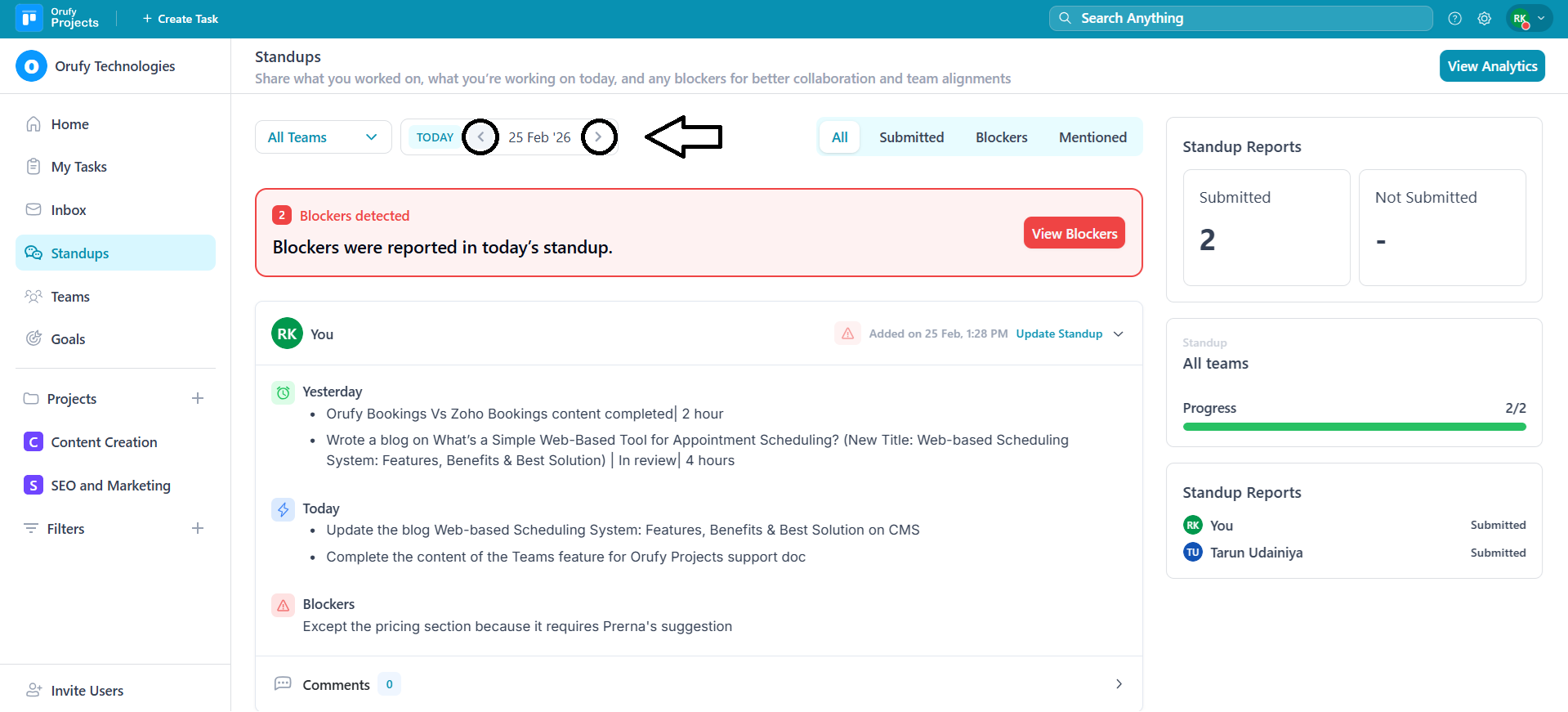Viewport: 1568px width, 712px height.
Task: Click the blocker warning icon beside Added on
Action: click(x=847, y=334)
